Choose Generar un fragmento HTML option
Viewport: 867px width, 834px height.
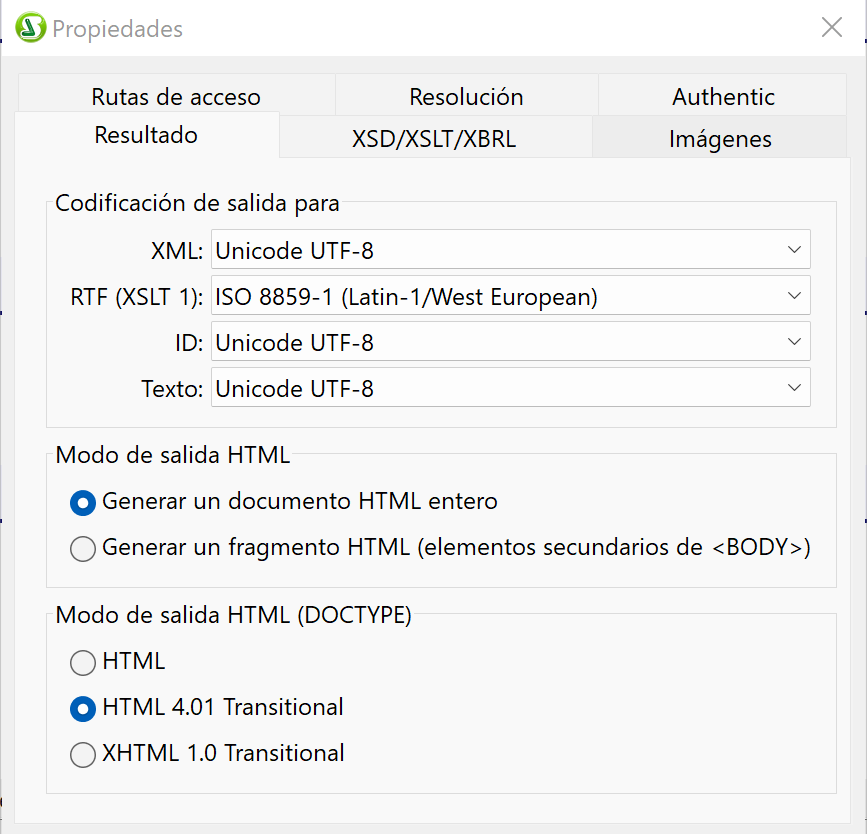[83, 548]
